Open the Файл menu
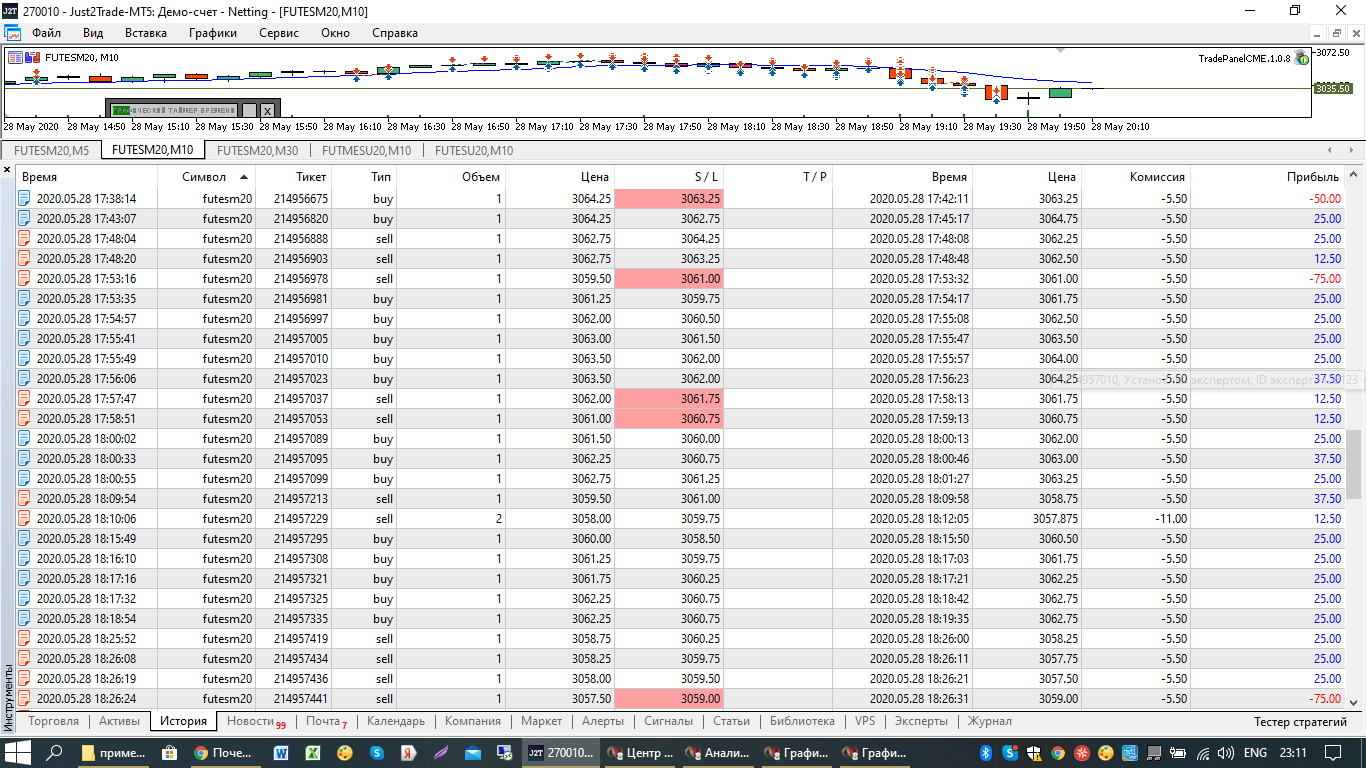 point(47,33)
